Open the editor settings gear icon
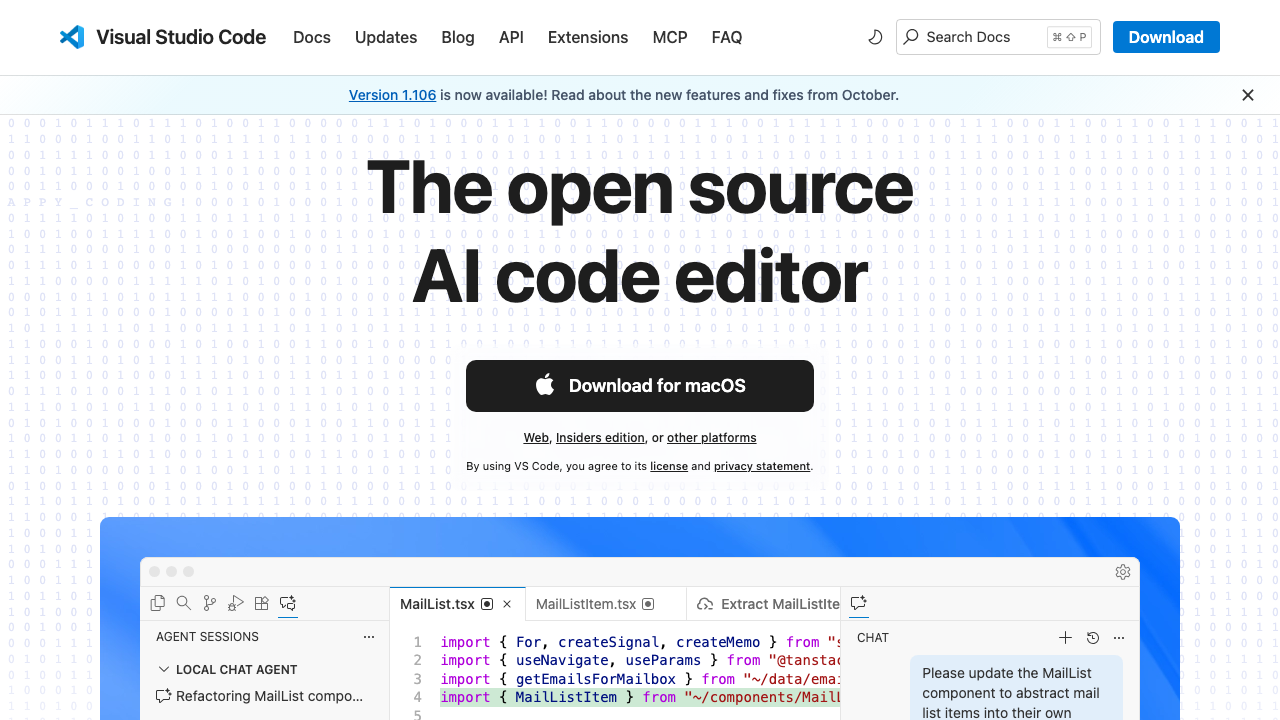Image resolution: width=1280 pixels, height=720 pixels. pos(1122,571)
